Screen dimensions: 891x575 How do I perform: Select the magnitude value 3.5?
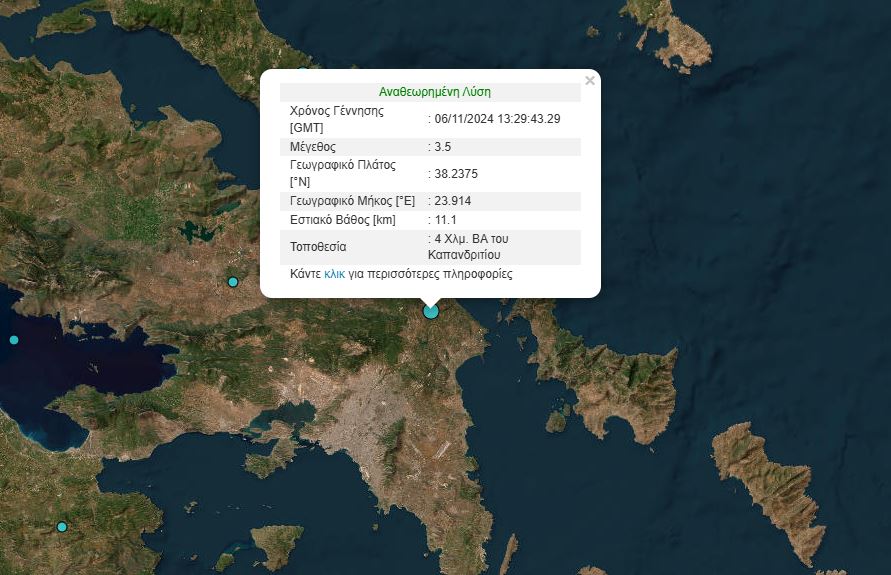tap(443, 147)
